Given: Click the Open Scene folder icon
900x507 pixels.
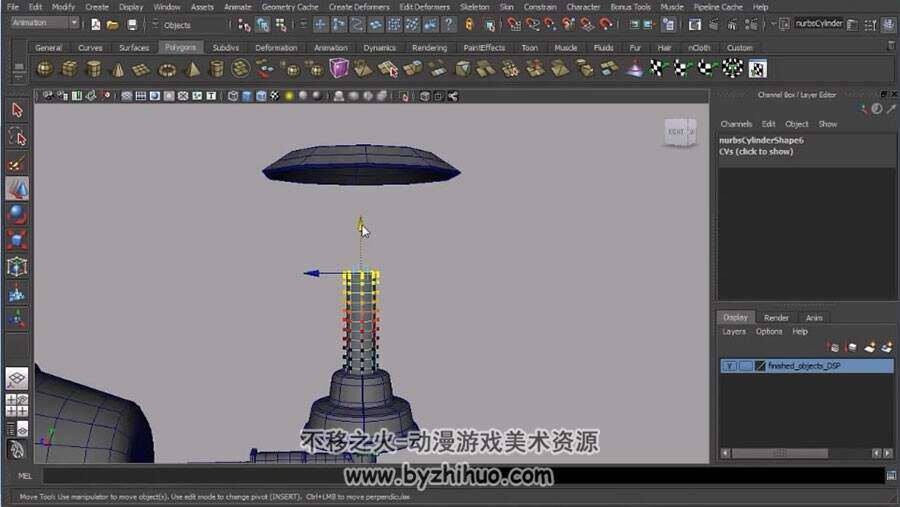Looking at the screenshot, I should click(113, 24).
